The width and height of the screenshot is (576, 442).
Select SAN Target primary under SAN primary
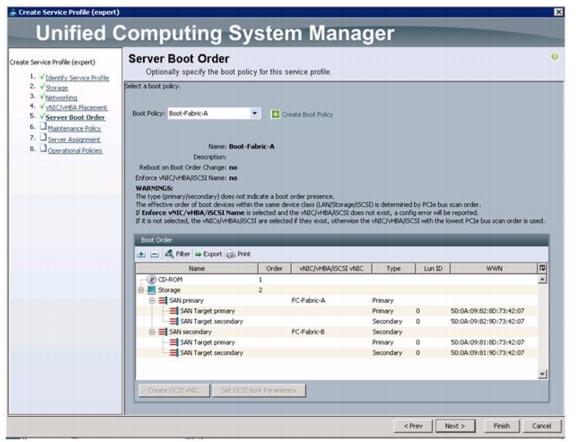point(337,311)
